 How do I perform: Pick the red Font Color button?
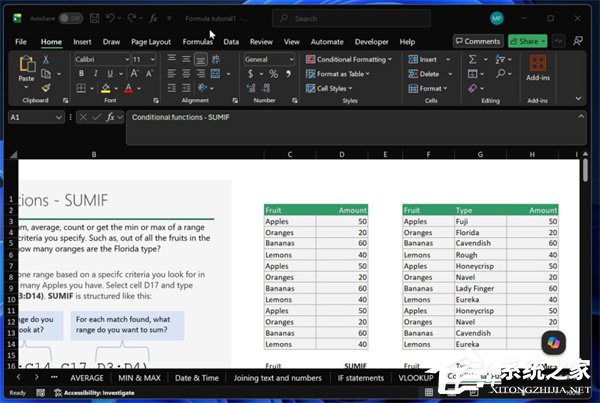click(129, 88)
